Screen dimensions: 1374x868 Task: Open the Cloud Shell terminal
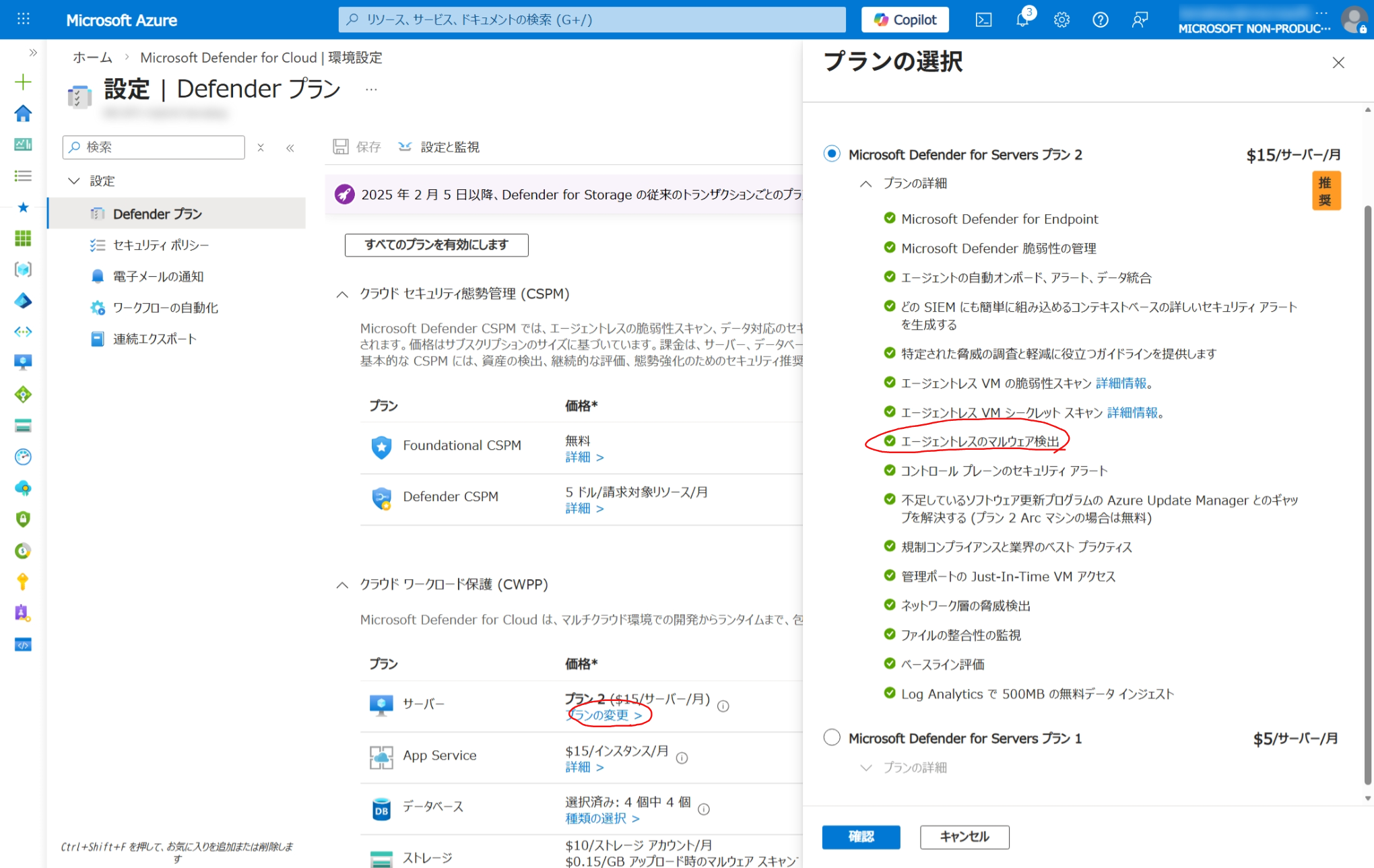[x=983, y=20]
